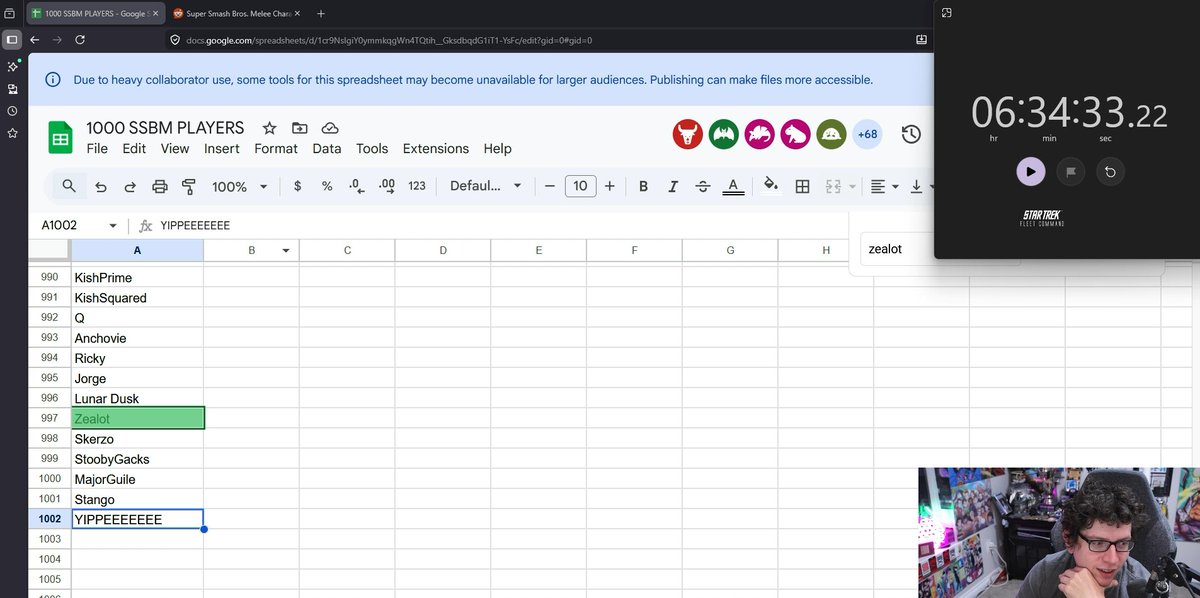Click the find box containing zealot
The image size is (1200, 598).
pyautogui.click(x=897, y=249)
